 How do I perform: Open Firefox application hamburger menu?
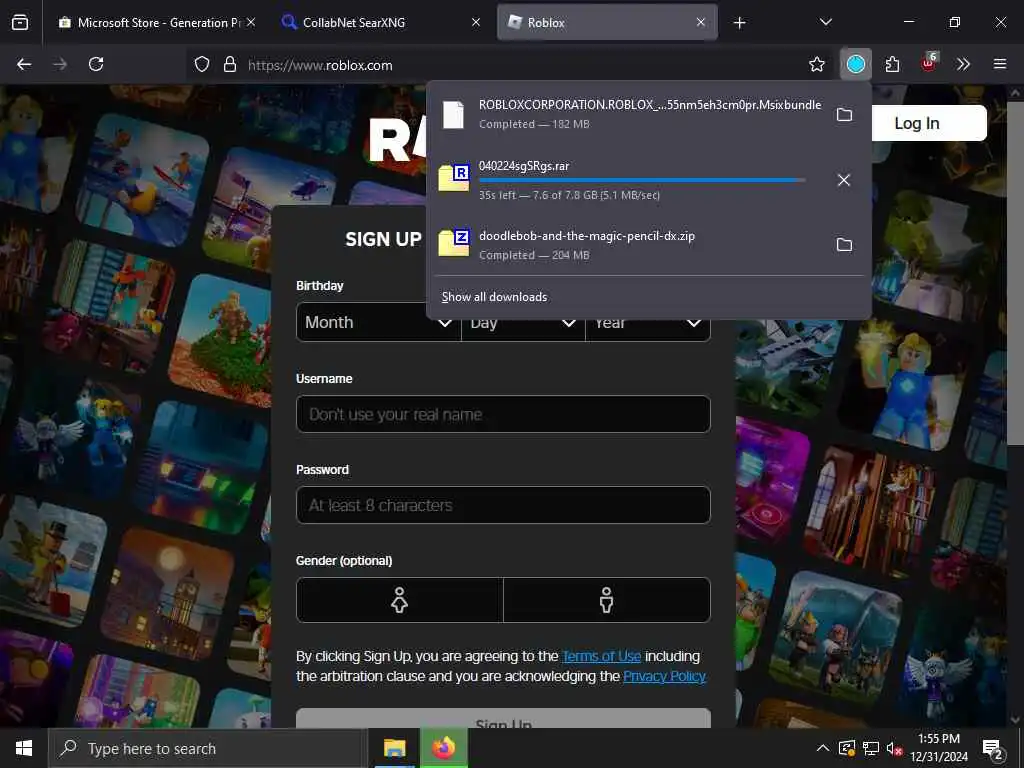pos(1000,64)
